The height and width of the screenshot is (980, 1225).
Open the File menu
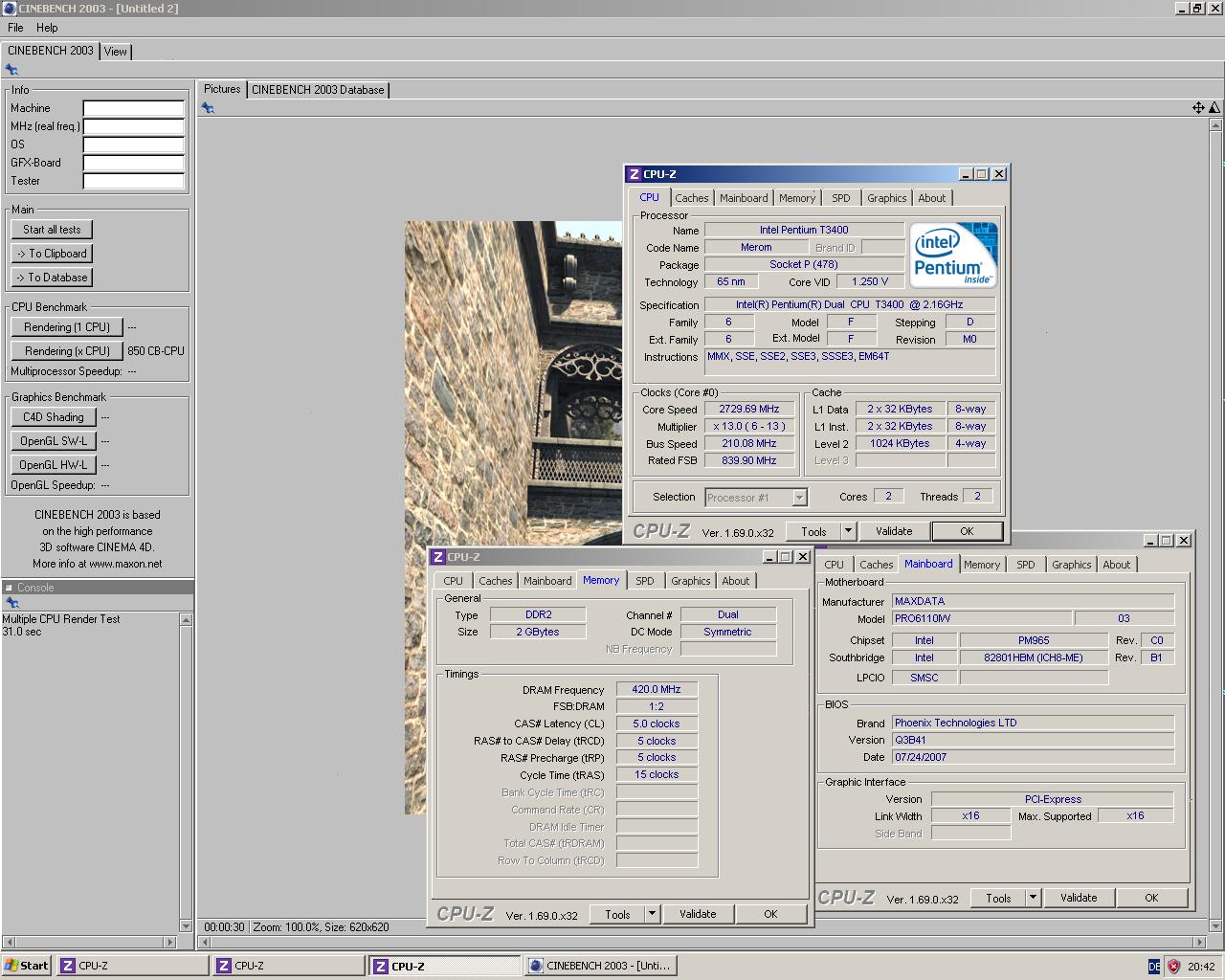tap(15, 28)
